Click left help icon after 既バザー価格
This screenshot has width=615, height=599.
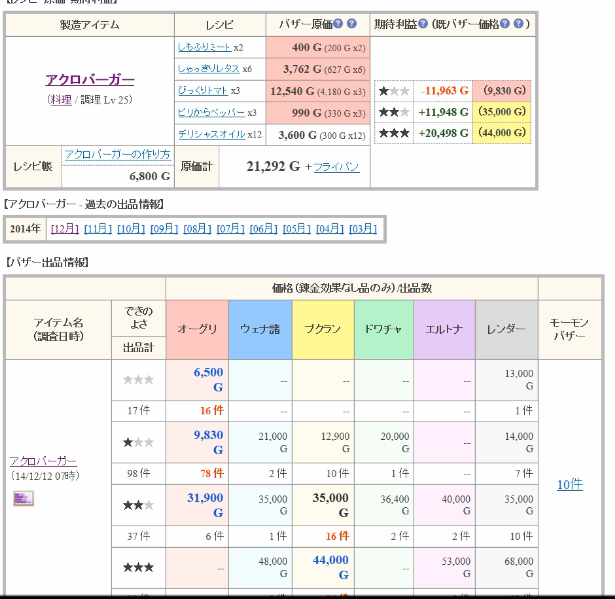click(x=505, y=24)
